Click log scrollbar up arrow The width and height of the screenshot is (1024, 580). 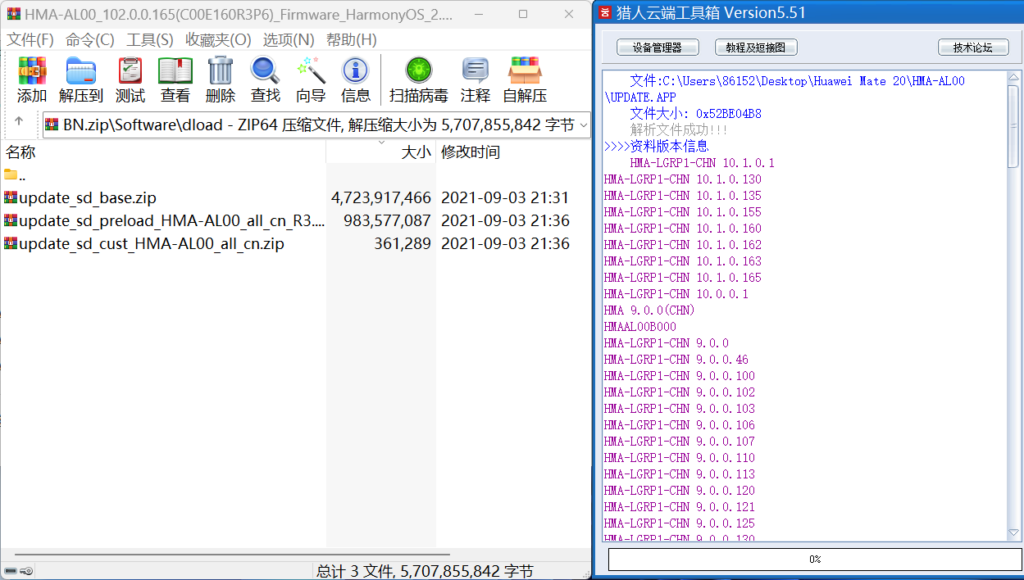pyautogui.click(x=1014, y=77)
